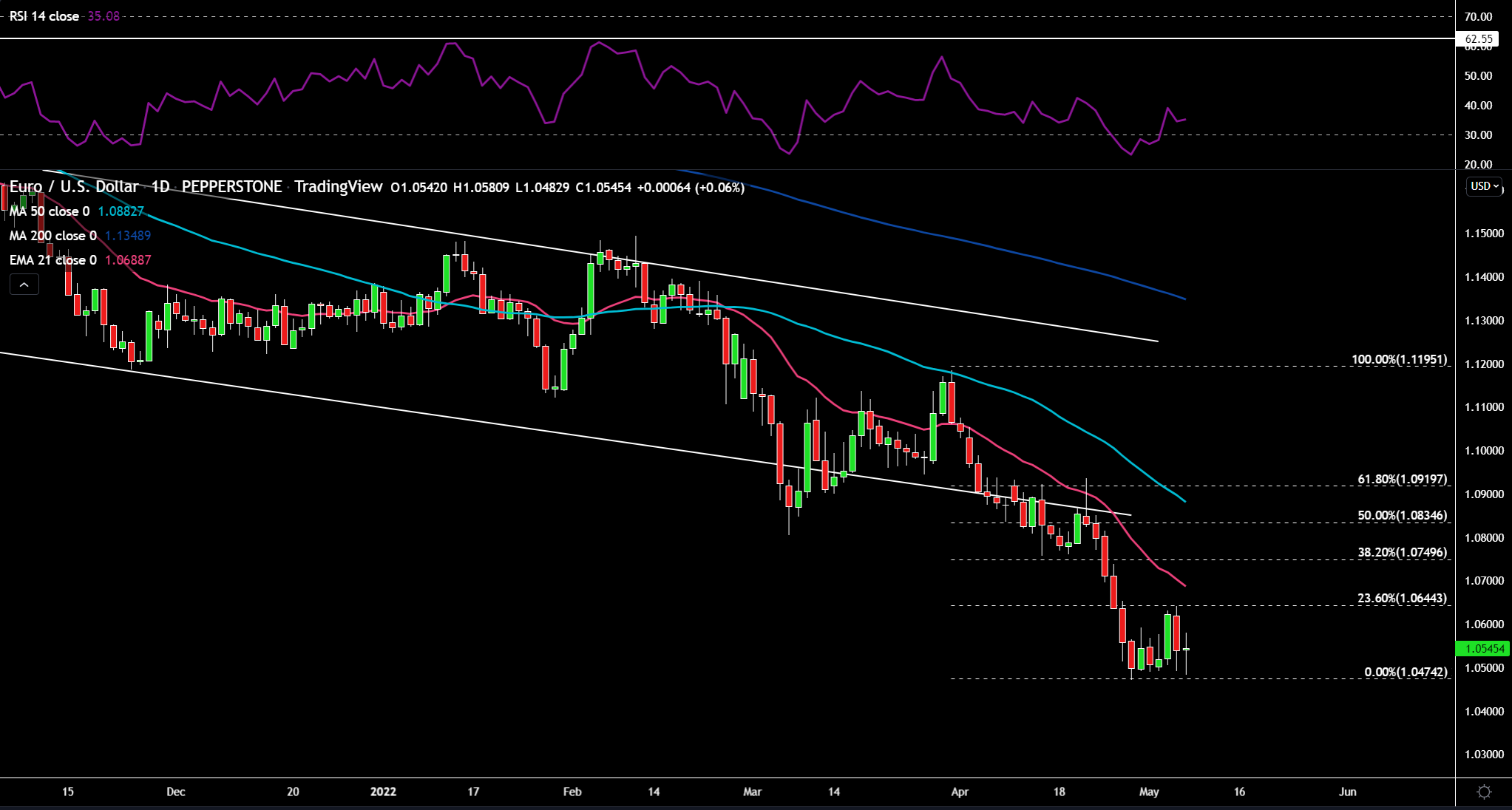Open chart settings gear icon
The height and width of the screenshot is (810, 1512).
click(x=1483, y=792)
